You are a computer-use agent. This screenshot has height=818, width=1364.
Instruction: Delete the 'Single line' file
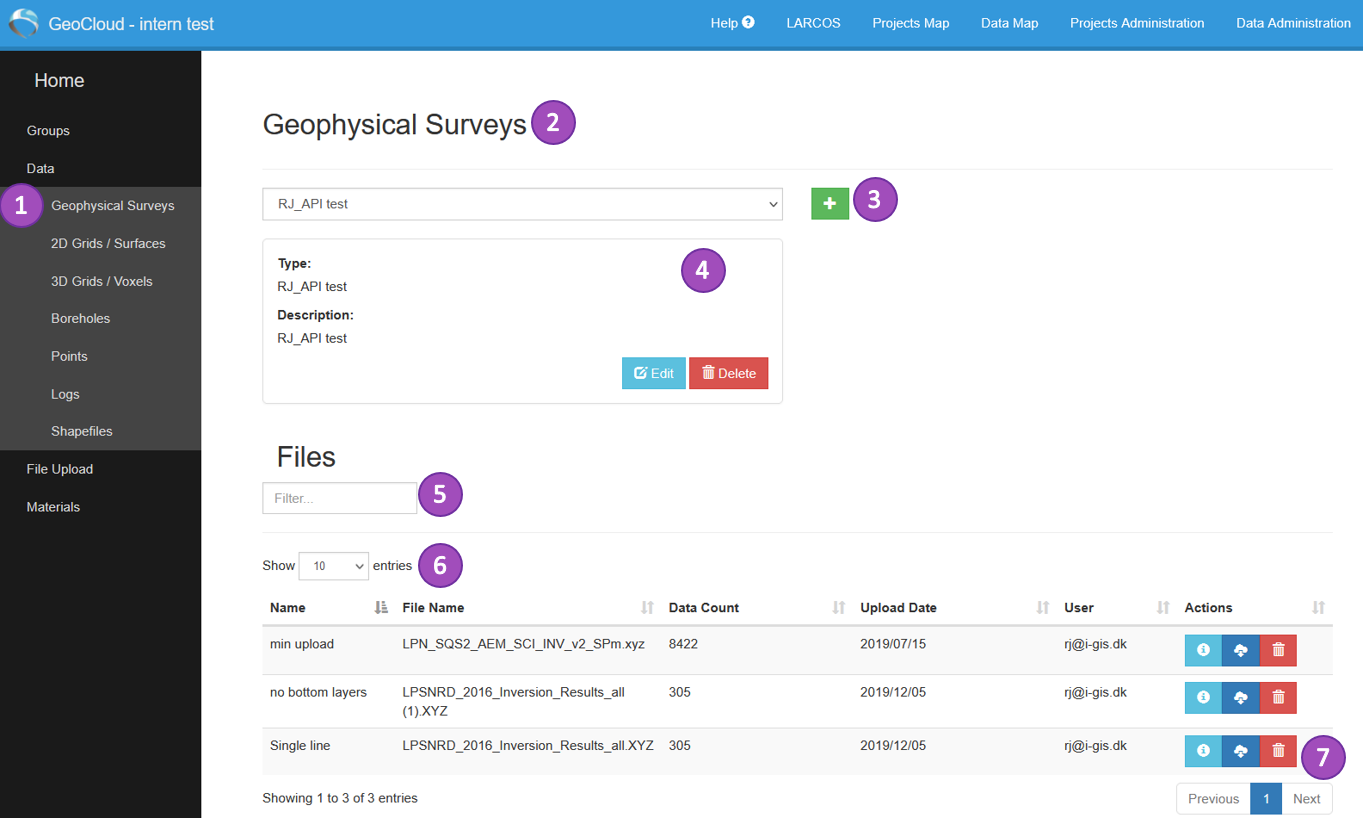(x=1278, y=751)
